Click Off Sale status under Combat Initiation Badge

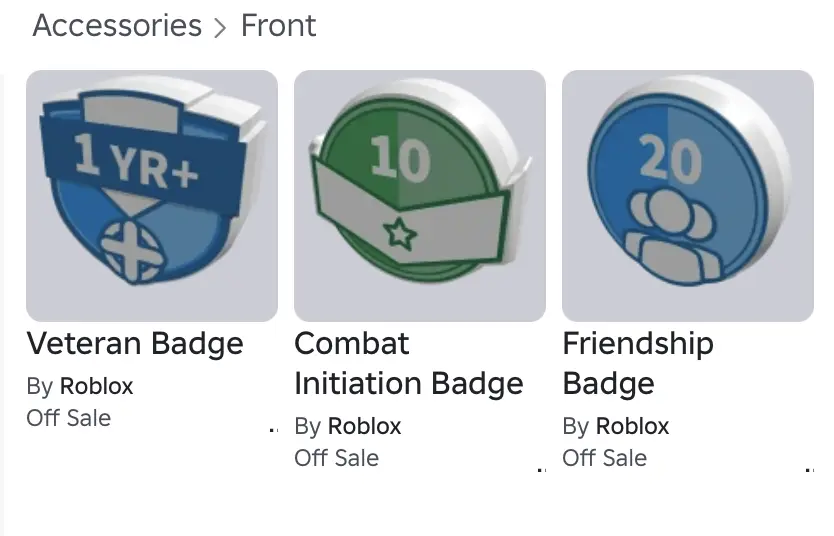click(336, 458)
